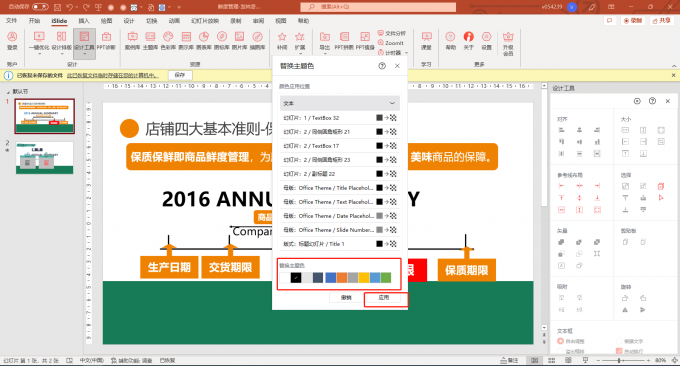Select the green theme color swatch
Viewport: 680px width, 366px height.
tap(386, 278)
